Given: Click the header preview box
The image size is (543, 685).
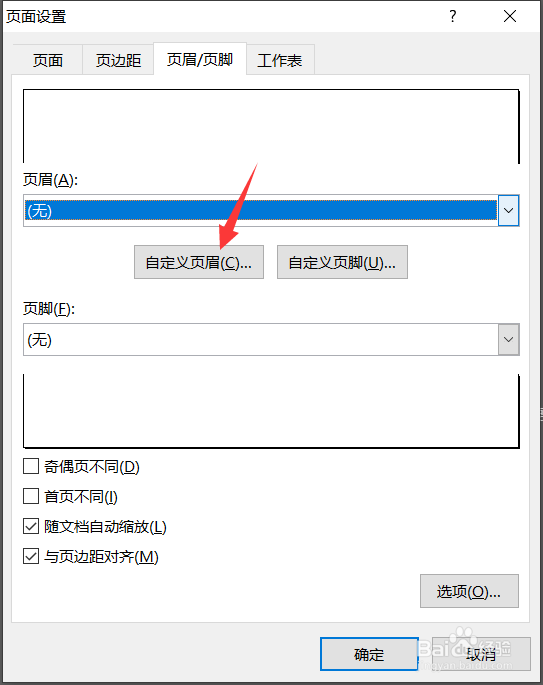Looking at the screenshot, I should [271, 126].
